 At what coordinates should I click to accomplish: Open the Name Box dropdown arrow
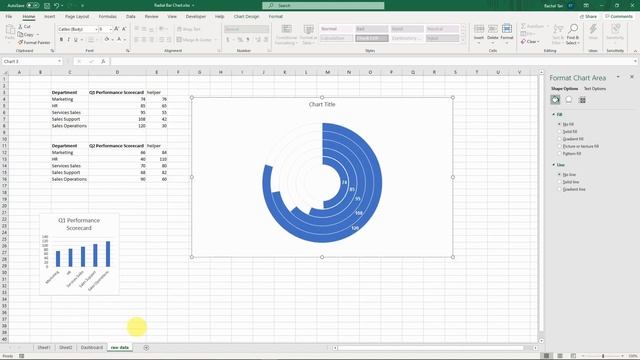[x=59, y=61]
